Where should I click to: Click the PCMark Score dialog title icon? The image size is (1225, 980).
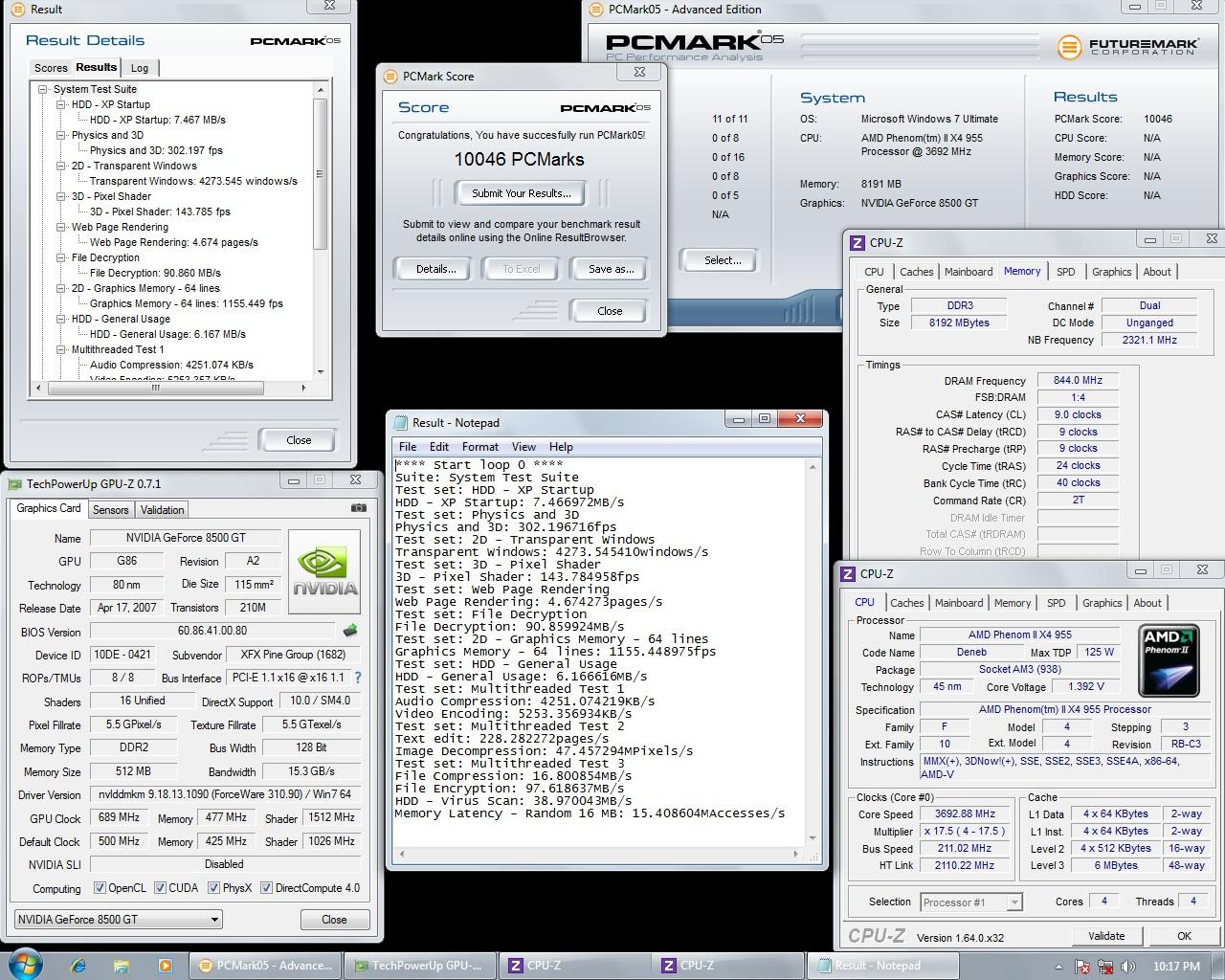tap(390, 77)
